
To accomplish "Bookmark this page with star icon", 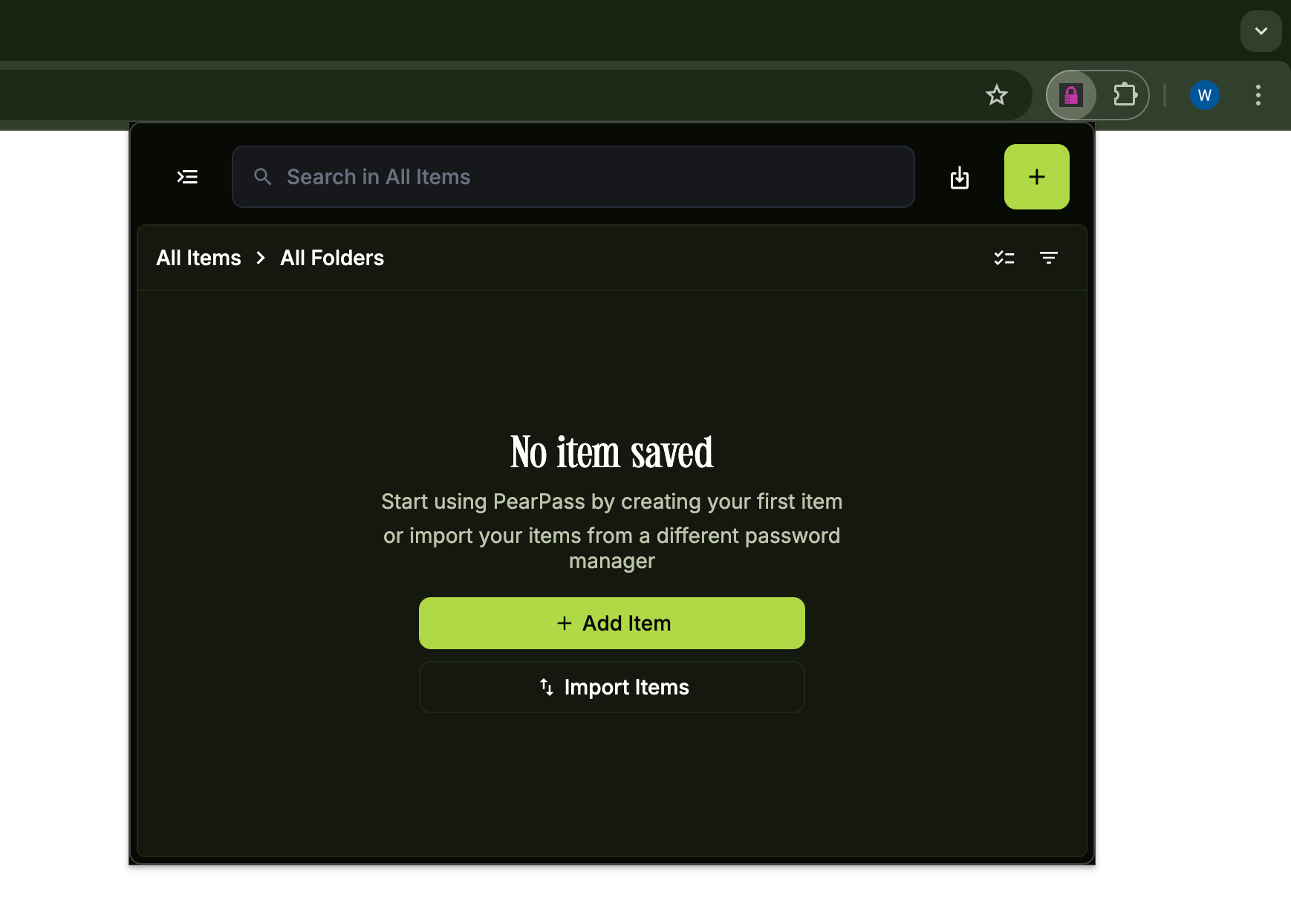I will (x=996, y=95).
